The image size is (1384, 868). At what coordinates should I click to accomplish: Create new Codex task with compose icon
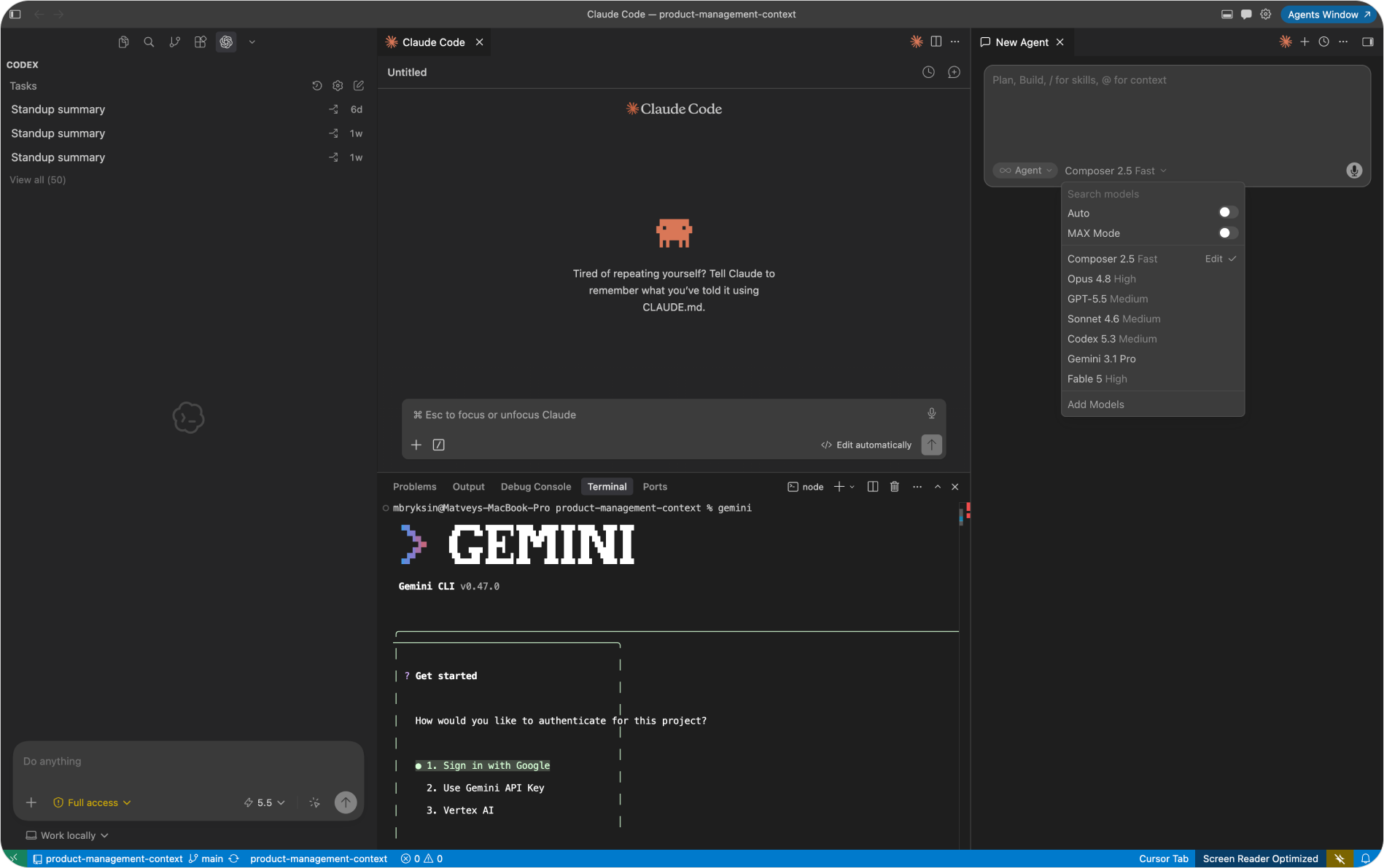[x=359, y=86]
